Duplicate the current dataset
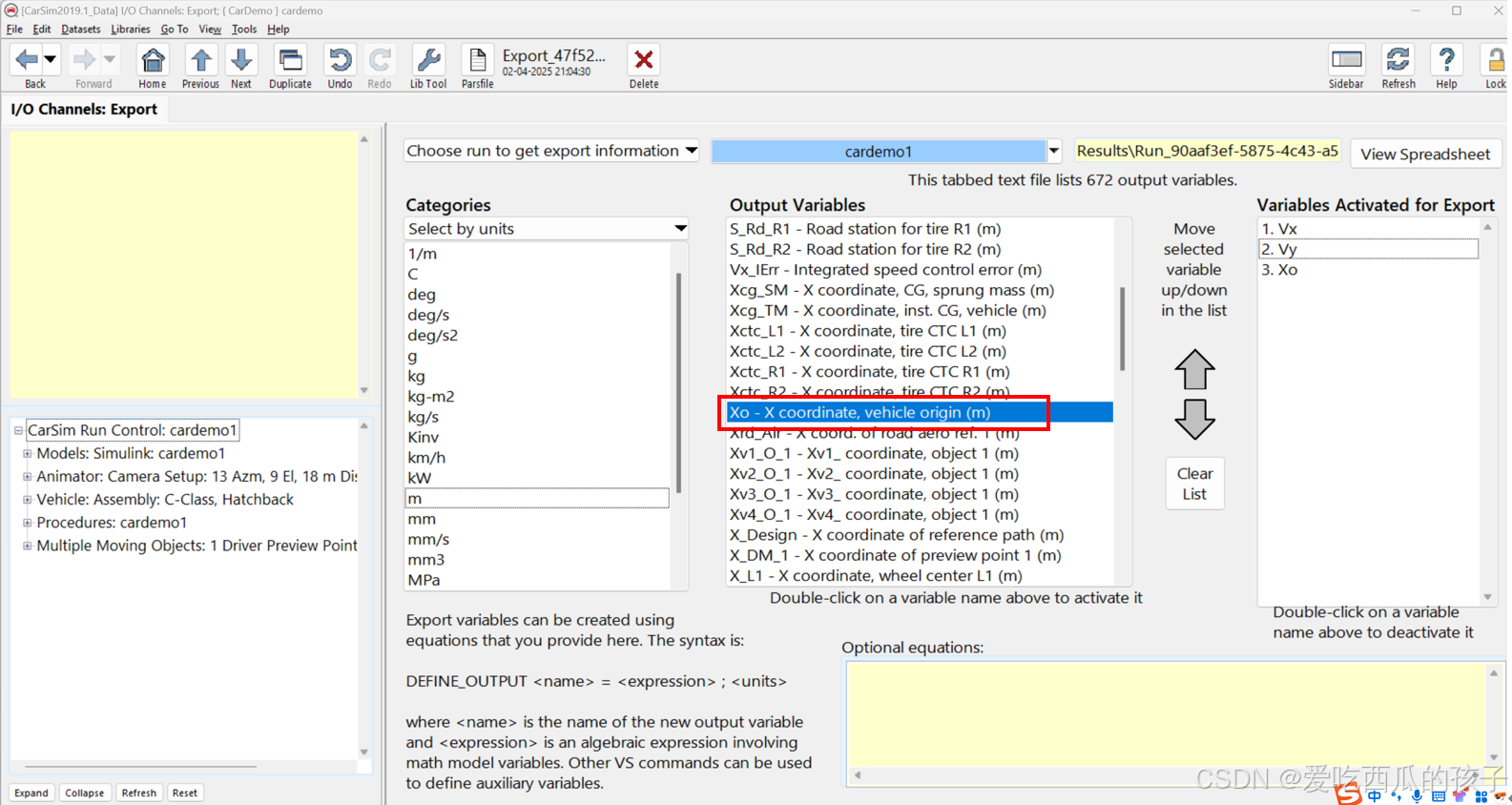Viewport: 1512px width, 805px height. coord(290,60)
